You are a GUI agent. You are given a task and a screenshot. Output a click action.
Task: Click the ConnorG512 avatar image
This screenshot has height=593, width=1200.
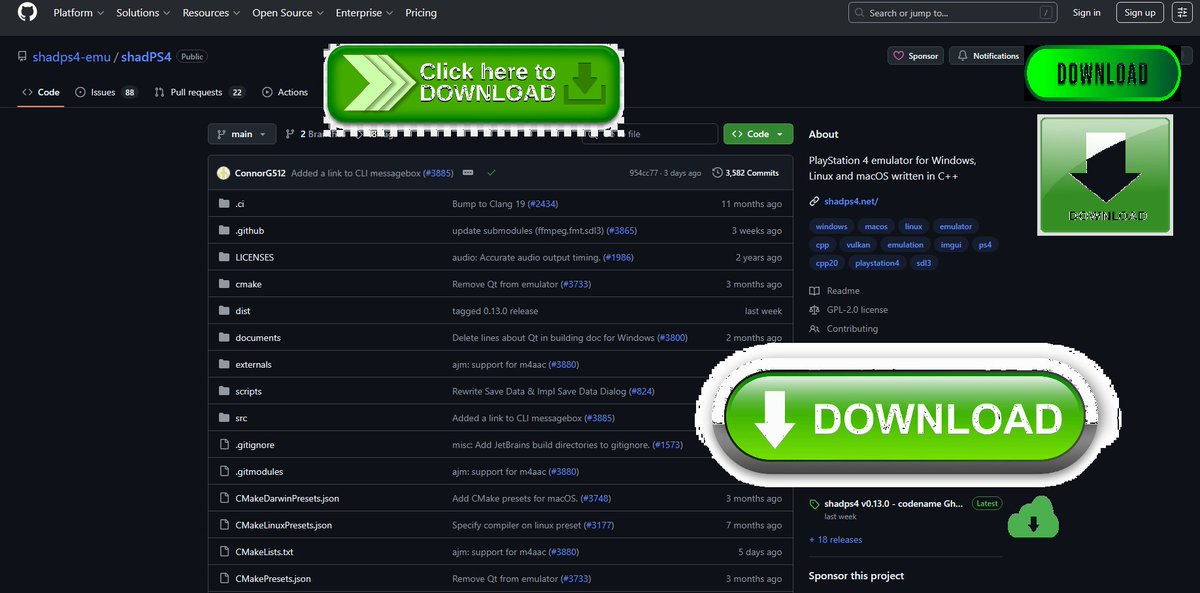pos(223,173)
